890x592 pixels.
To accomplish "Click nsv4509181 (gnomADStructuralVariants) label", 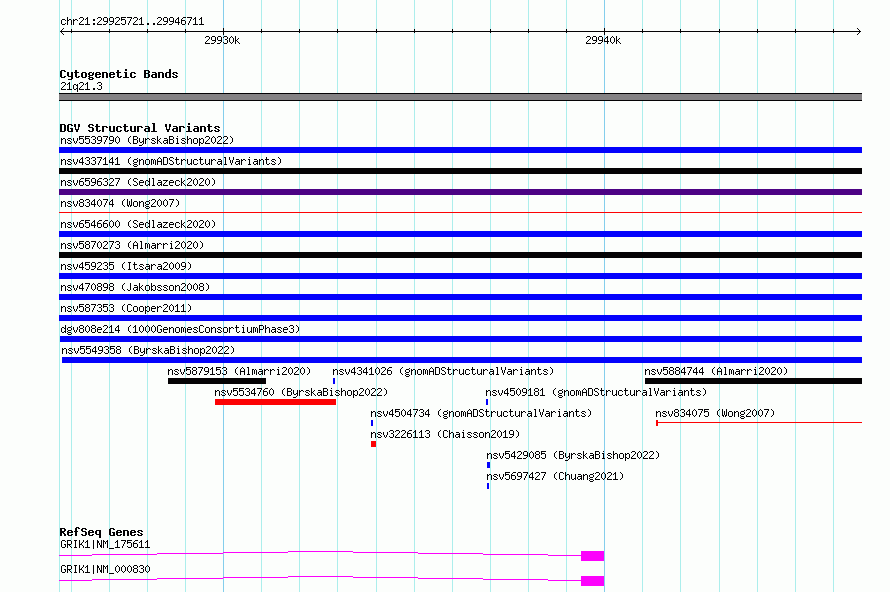I will tap(596, 392).
